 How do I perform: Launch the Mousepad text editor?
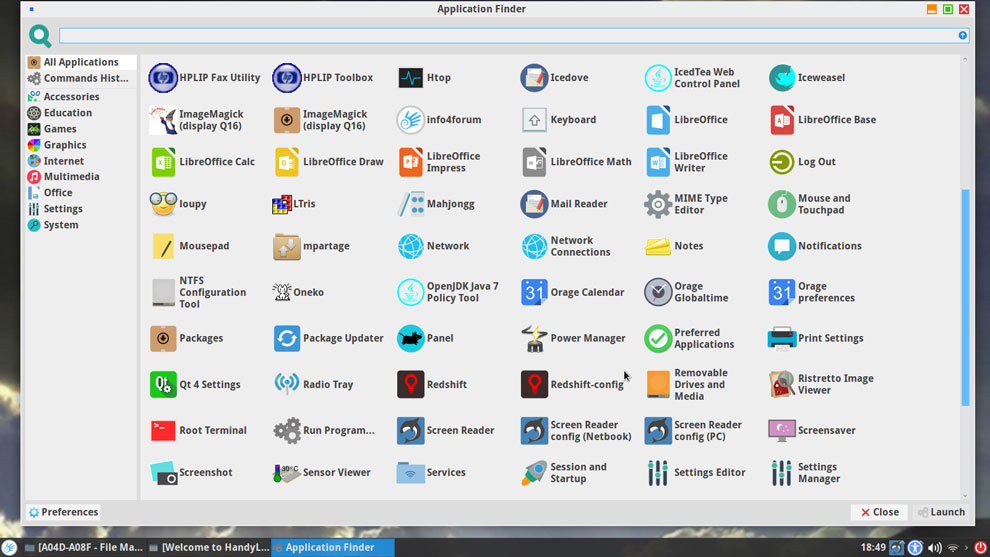[163, 246]
